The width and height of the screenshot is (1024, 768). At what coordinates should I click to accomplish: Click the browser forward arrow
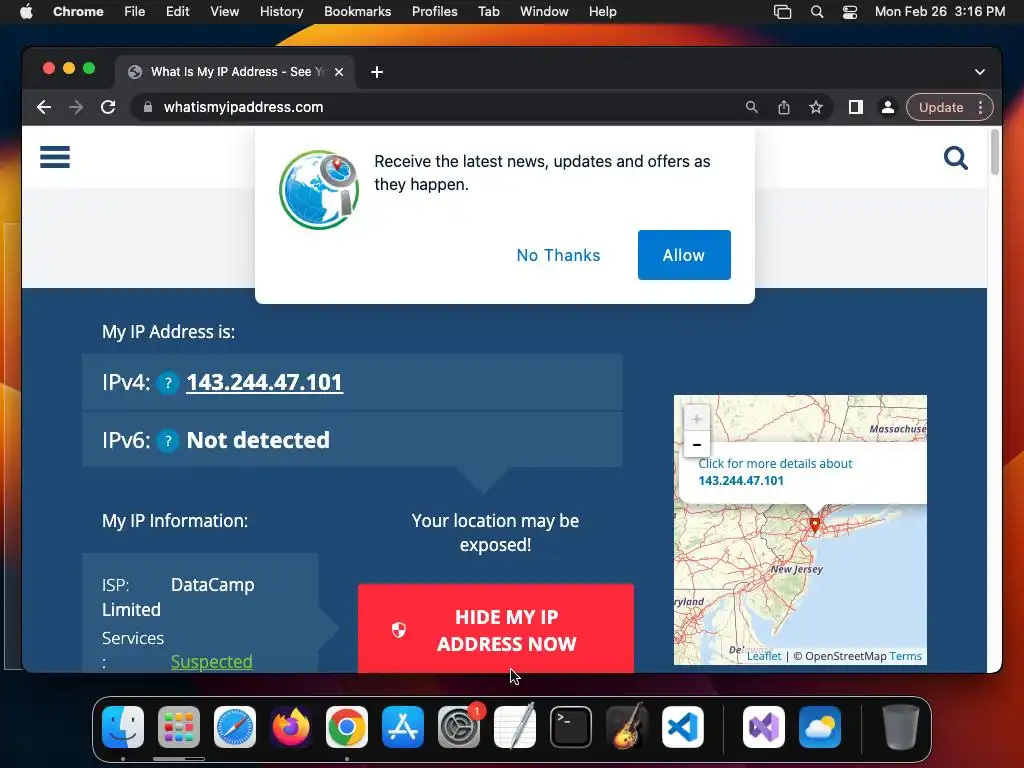click(x=76, y=107)
